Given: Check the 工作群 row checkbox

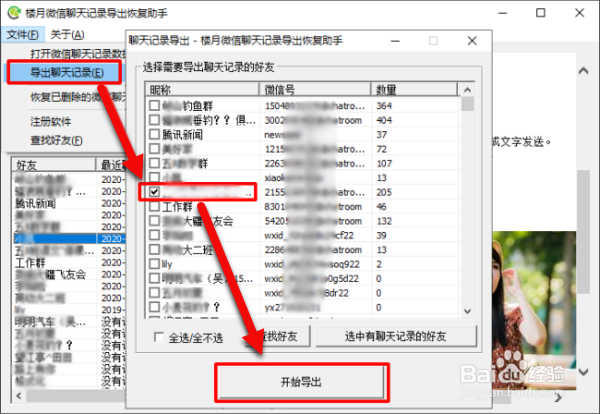Looking at the screenshot, I should click(x=154, y=206).
